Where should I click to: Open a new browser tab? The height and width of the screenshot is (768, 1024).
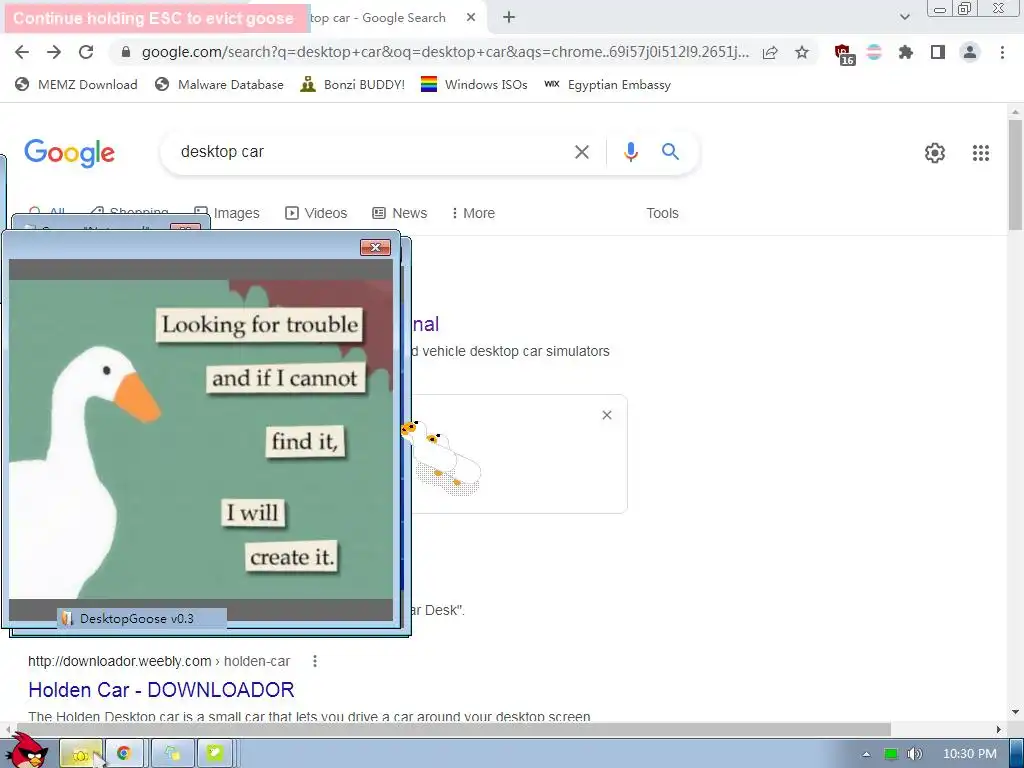[509, 18]
